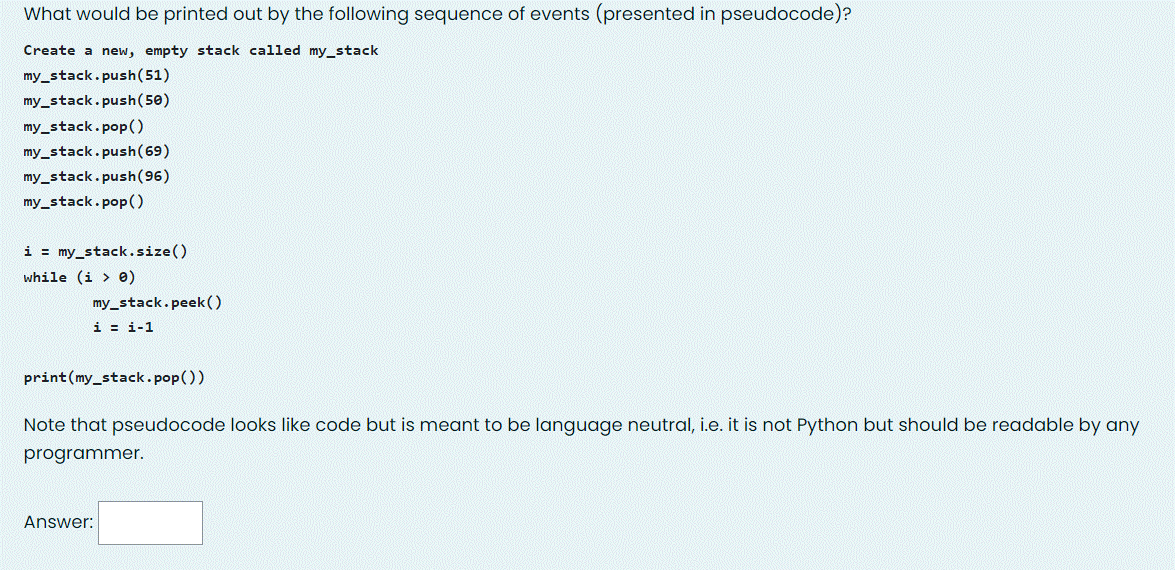Click the question sentence at the top
This screenshot has width=1175, height=570.
tap(438, 16)
